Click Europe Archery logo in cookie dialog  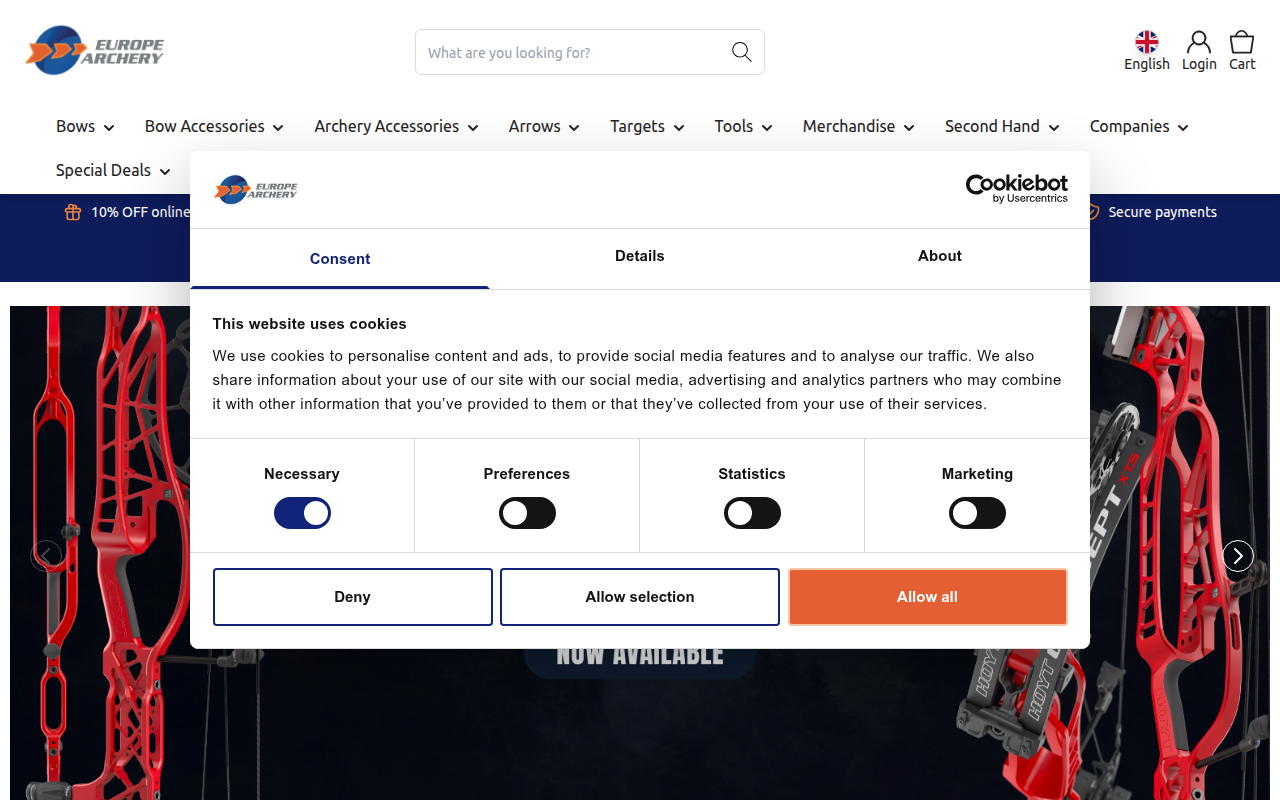point(256,189)
